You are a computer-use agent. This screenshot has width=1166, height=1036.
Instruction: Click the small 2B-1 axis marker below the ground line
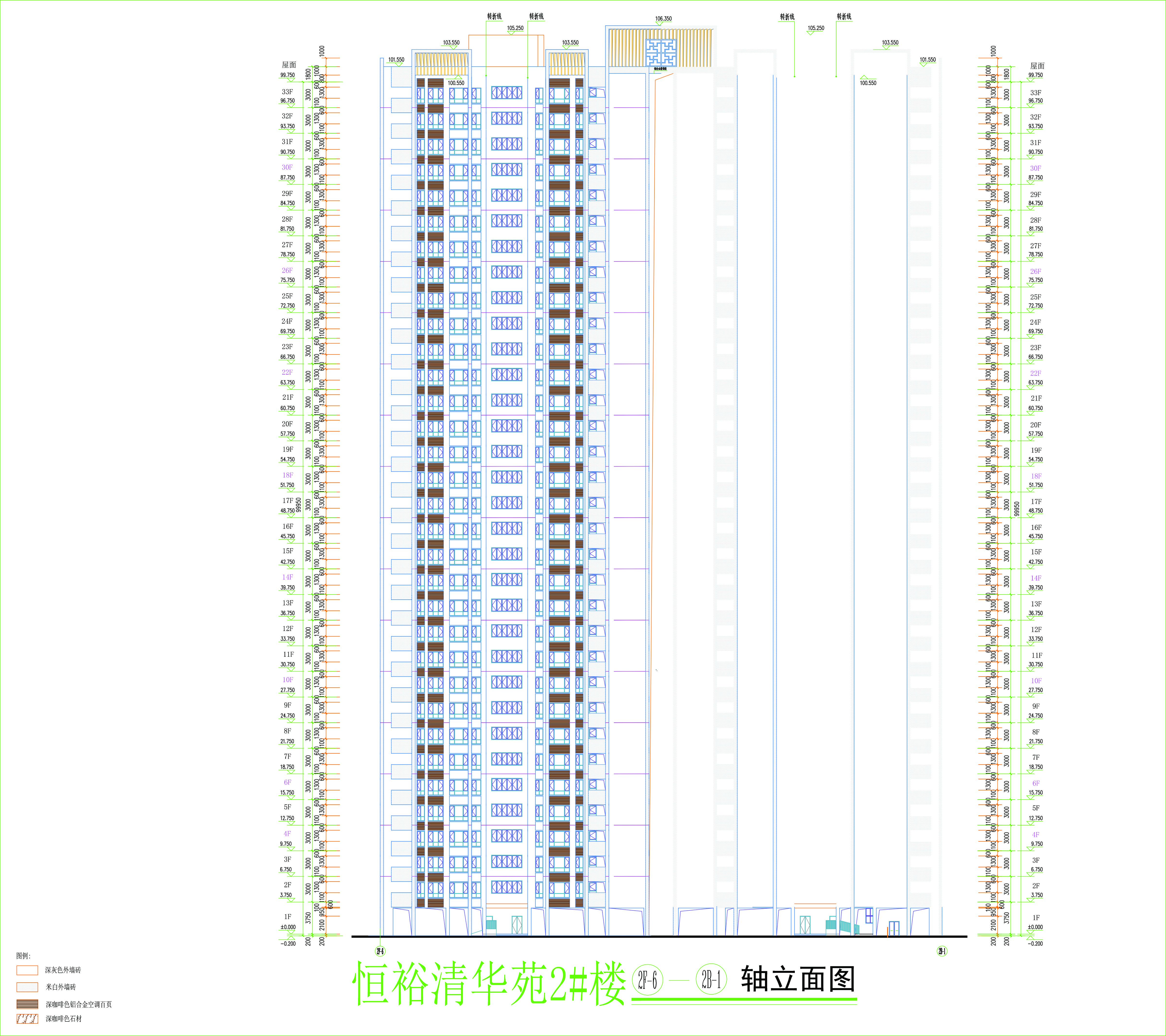click(942, 951)
